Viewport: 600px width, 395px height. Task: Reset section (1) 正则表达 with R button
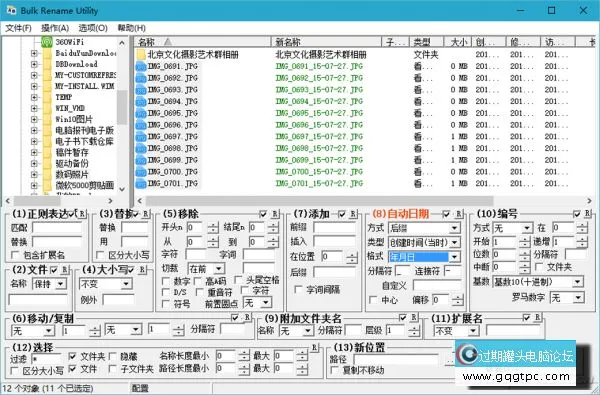[x=81, y=214]
